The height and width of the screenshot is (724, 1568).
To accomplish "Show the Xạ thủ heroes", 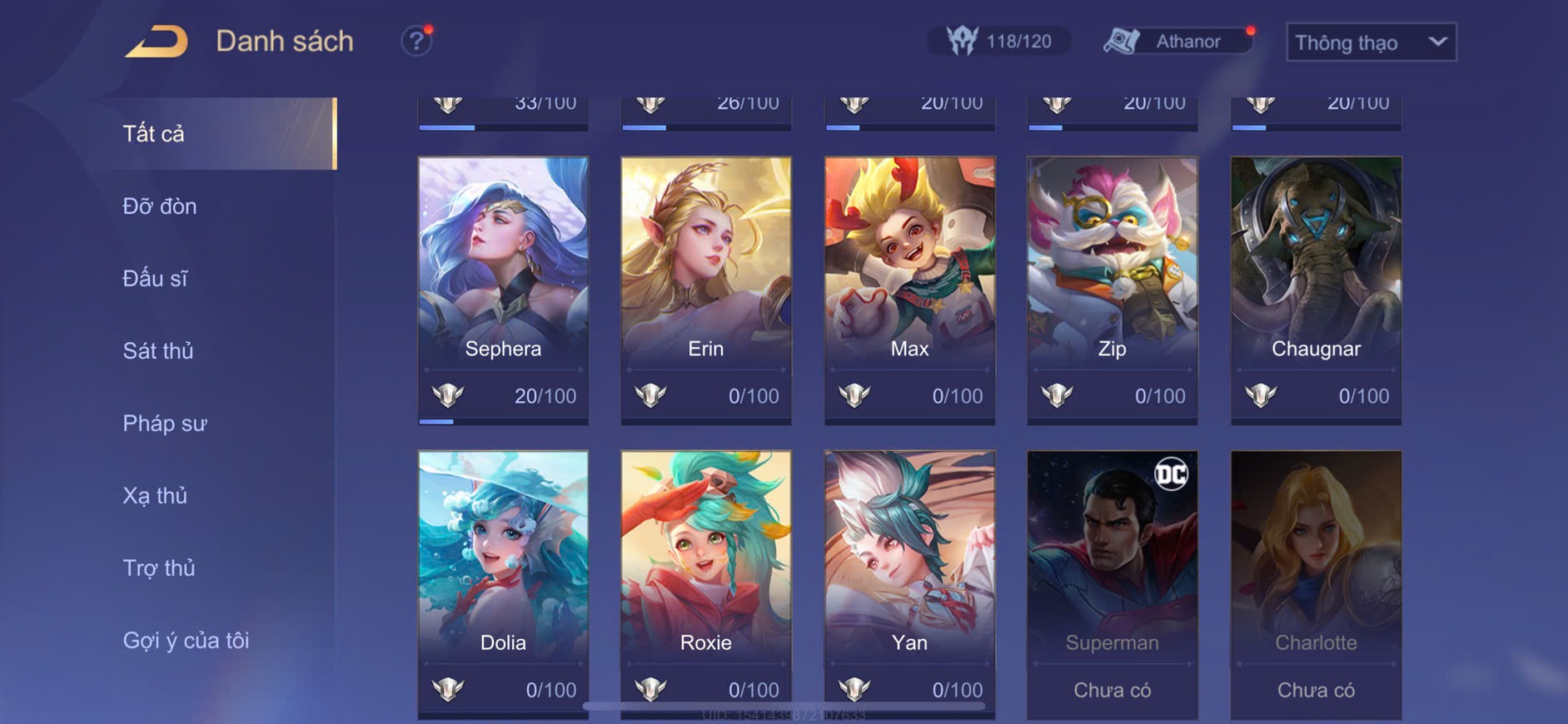I will pyautogui.click(x=155, y=496).
